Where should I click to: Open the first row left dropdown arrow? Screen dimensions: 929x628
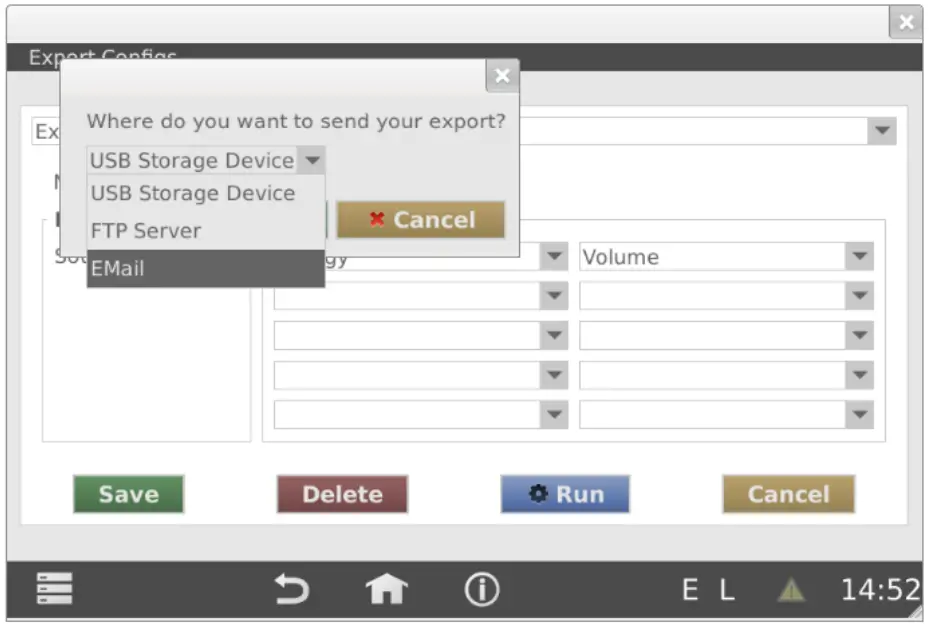click(554, 257)
